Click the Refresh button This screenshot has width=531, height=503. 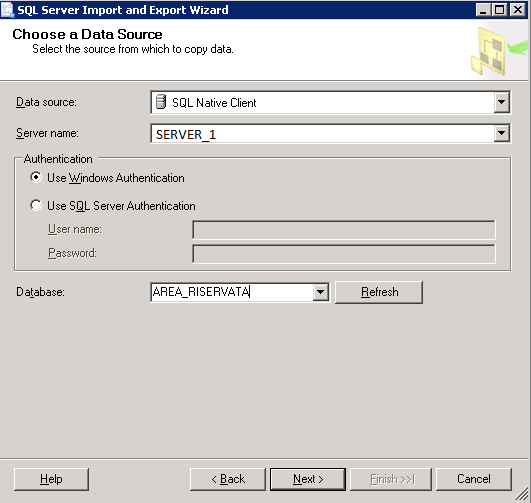379,292
